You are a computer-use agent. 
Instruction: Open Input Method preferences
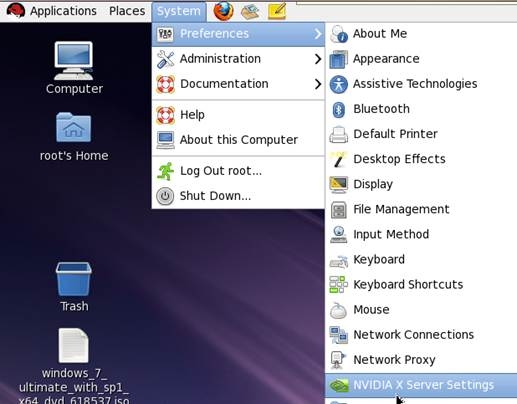point(421,235)
